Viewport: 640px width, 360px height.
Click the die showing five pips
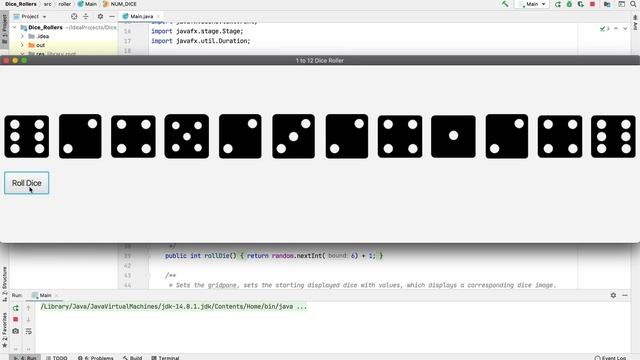187,136
